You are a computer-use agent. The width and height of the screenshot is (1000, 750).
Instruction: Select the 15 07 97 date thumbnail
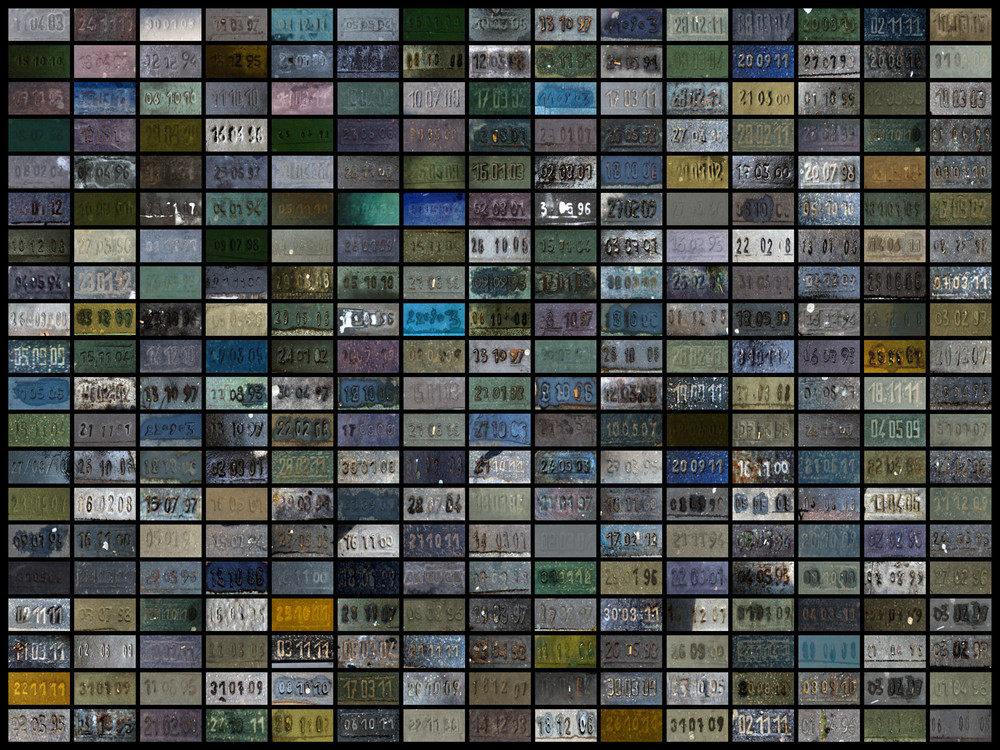click(x=169, y=505)
